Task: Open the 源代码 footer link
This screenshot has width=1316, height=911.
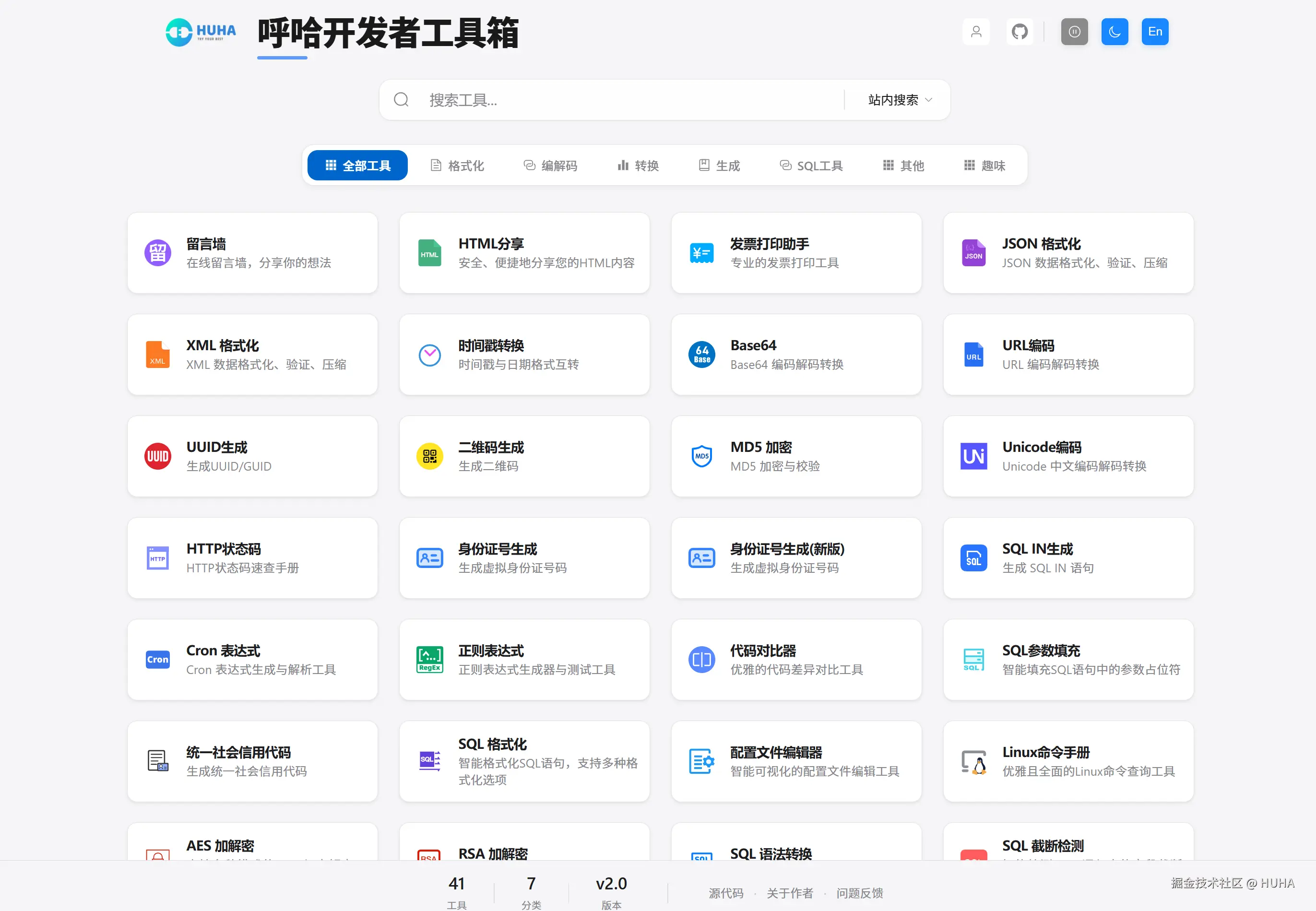Action: point(726,893)
